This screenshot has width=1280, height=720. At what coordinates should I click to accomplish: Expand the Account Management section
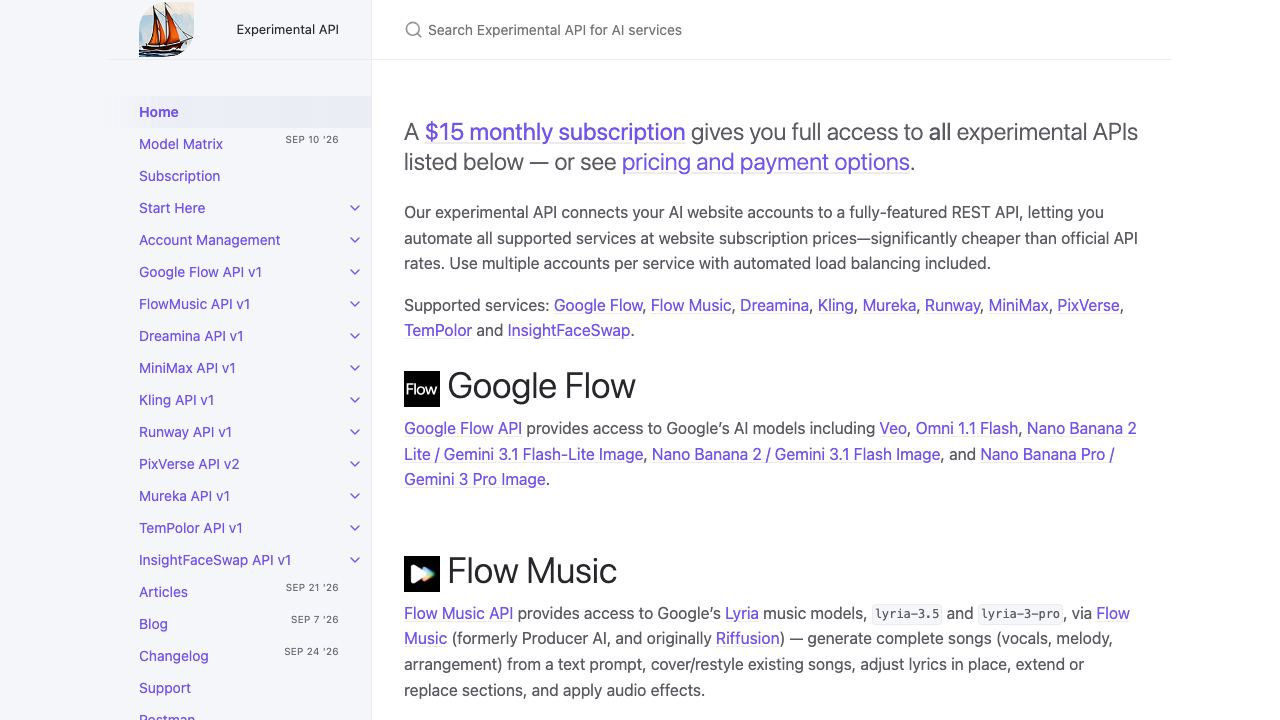[x=355, y=240]
